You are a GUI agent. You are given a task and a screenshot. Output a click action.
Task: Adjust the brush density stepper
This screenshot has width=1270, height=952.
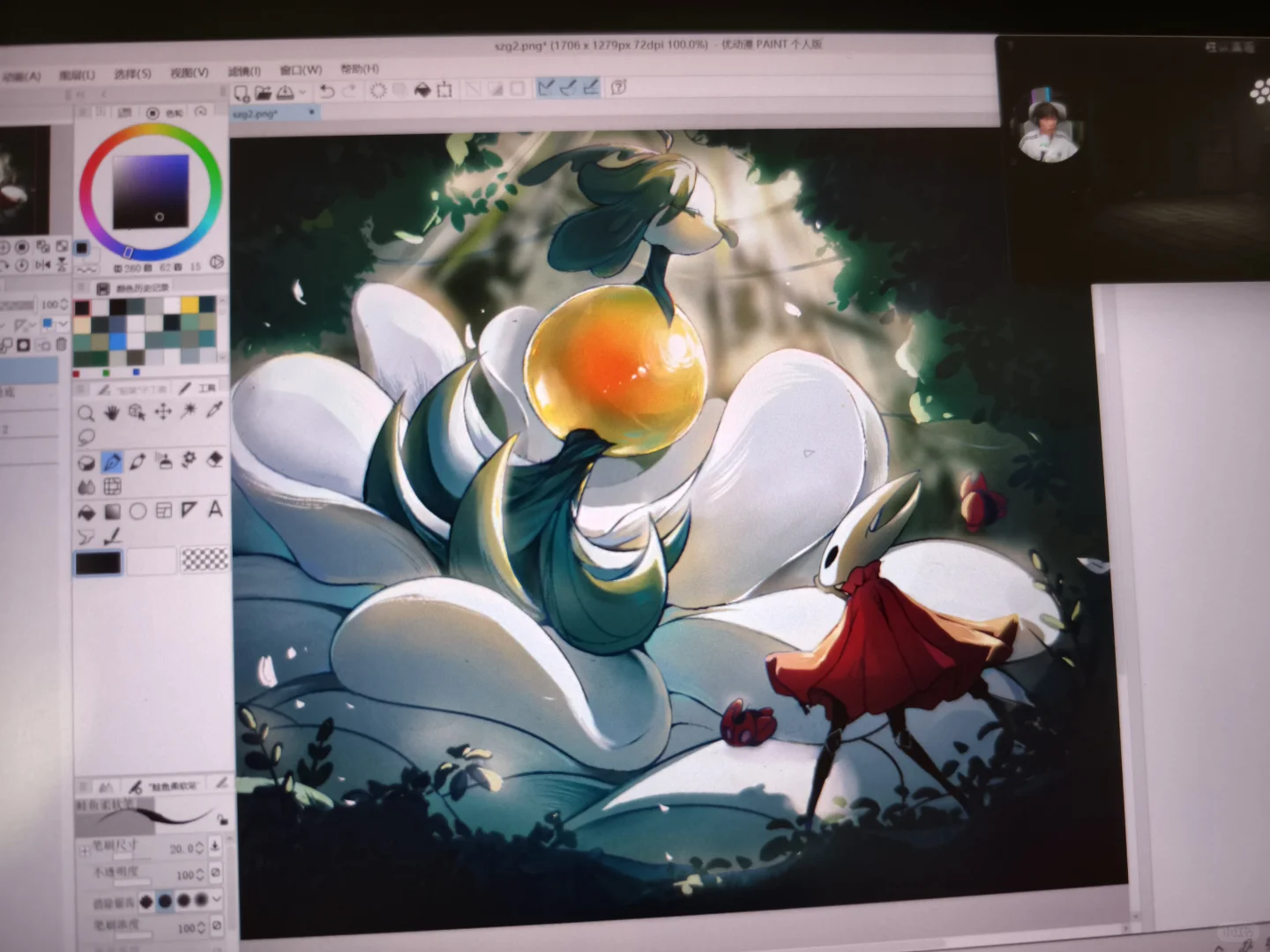click(199, 927)
